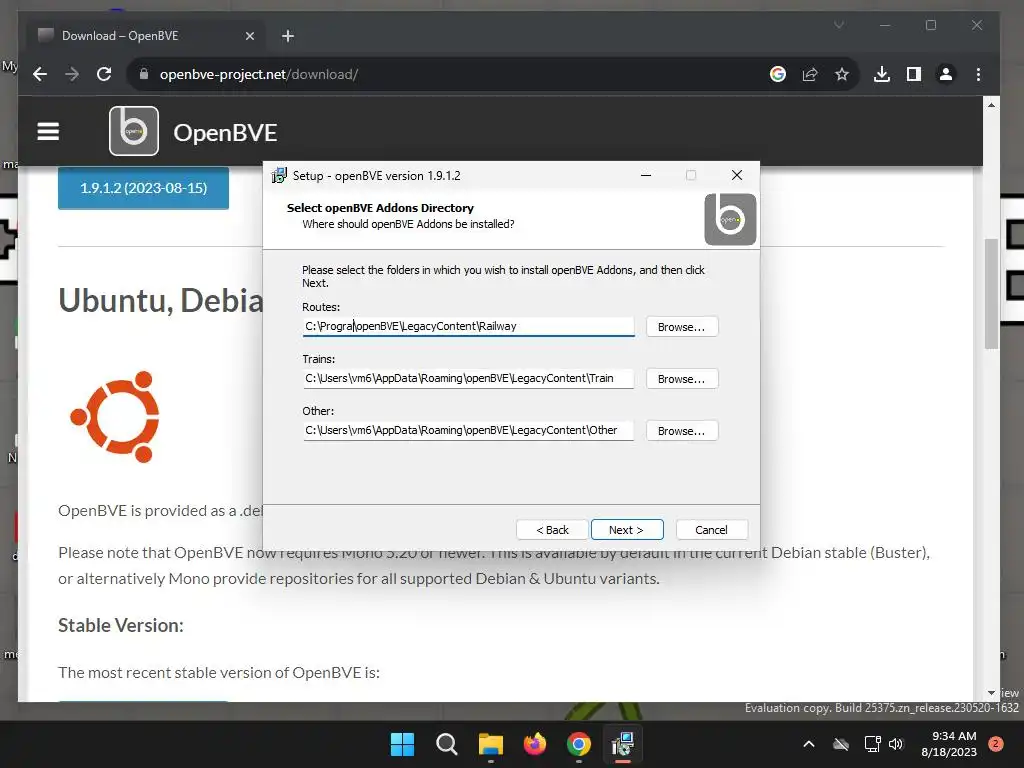This screenshot has height=768, width=1024.
Task: Click the 'Stable Version:' heading text
Action: (121, 626)
